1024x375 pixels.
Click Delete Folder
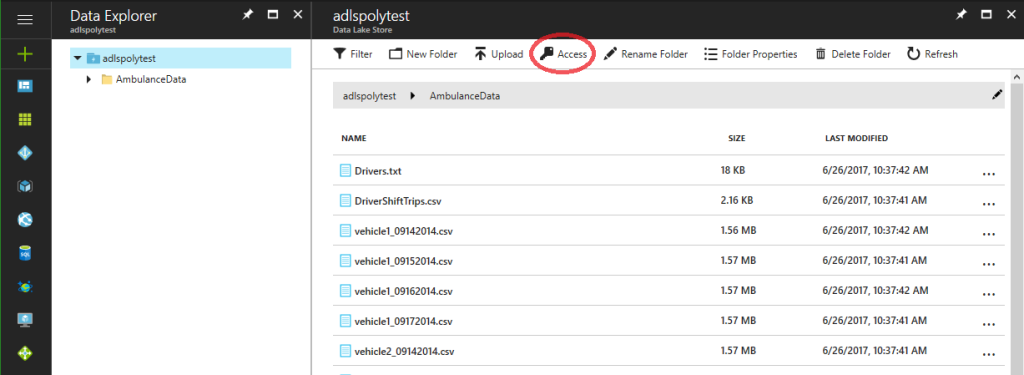tap(853, 54)
